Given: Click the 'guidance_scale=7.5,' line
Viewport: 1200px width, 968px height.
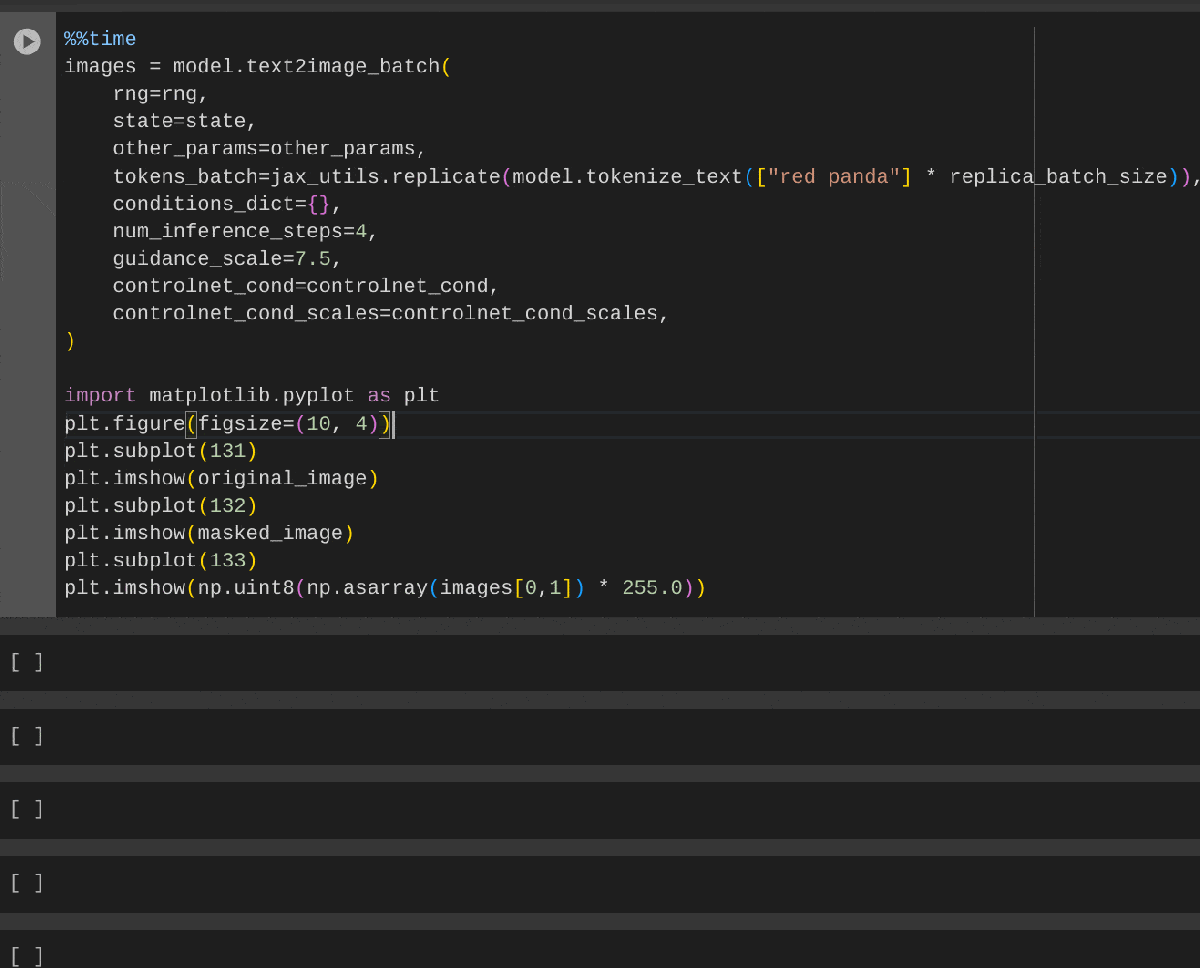Looking at the screenshot, I should [227, 259].
